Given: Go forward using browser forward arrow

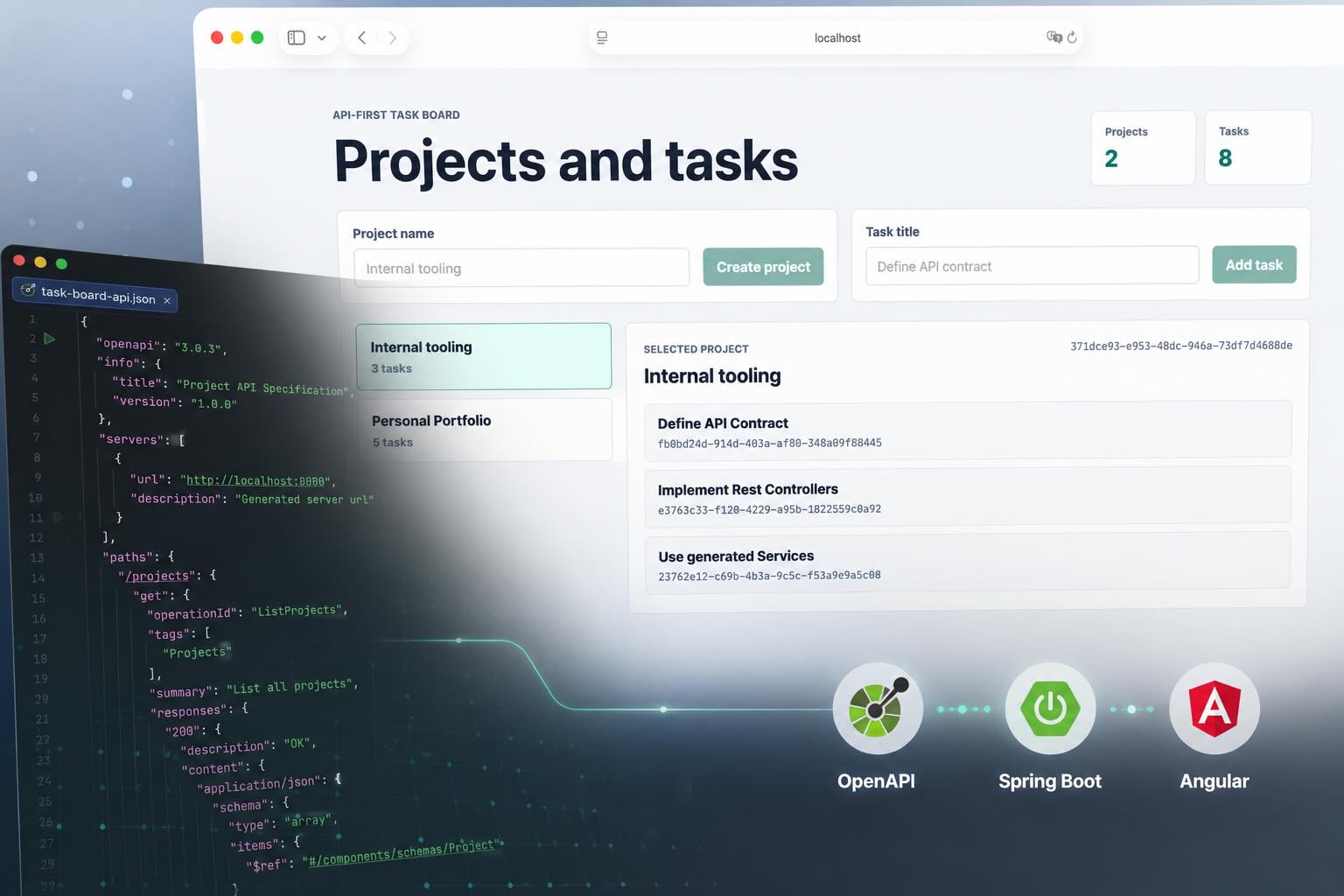Looking at the screenshot, I should [393, 38].
